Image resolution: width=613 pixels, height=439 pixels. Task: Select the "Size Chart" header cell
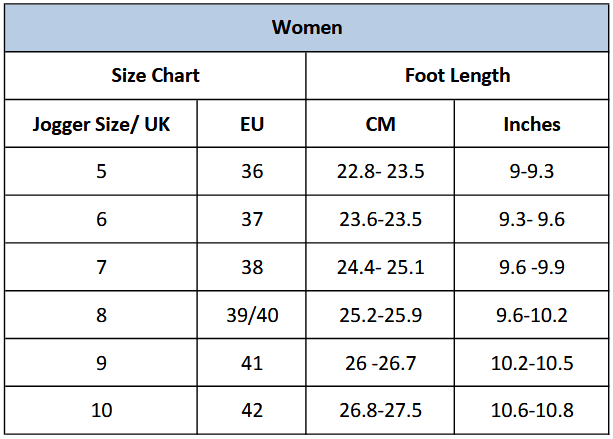tap(155, 75)
